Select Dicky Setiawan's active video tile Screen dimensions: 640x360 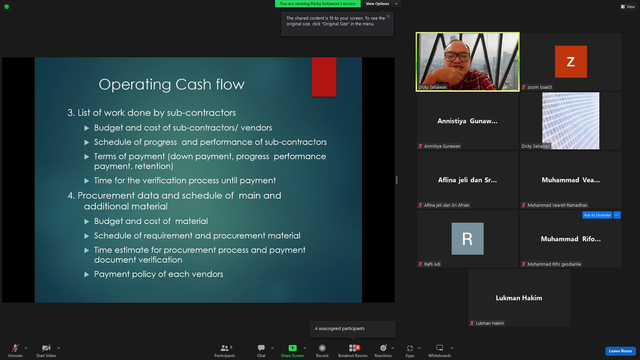468,62
